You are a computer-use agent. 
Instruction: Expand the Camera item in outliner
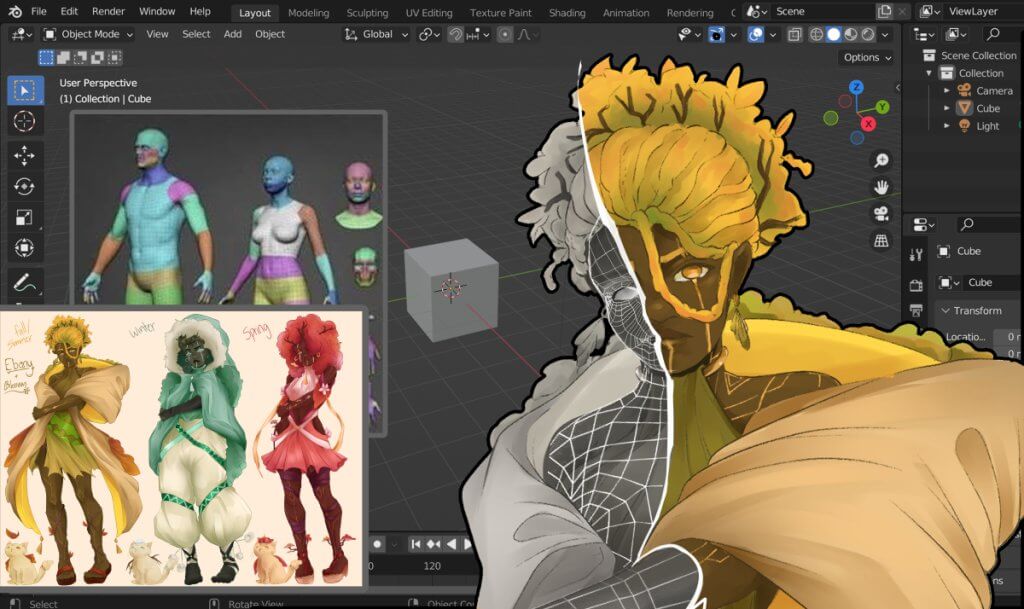[x=946, y=91]
